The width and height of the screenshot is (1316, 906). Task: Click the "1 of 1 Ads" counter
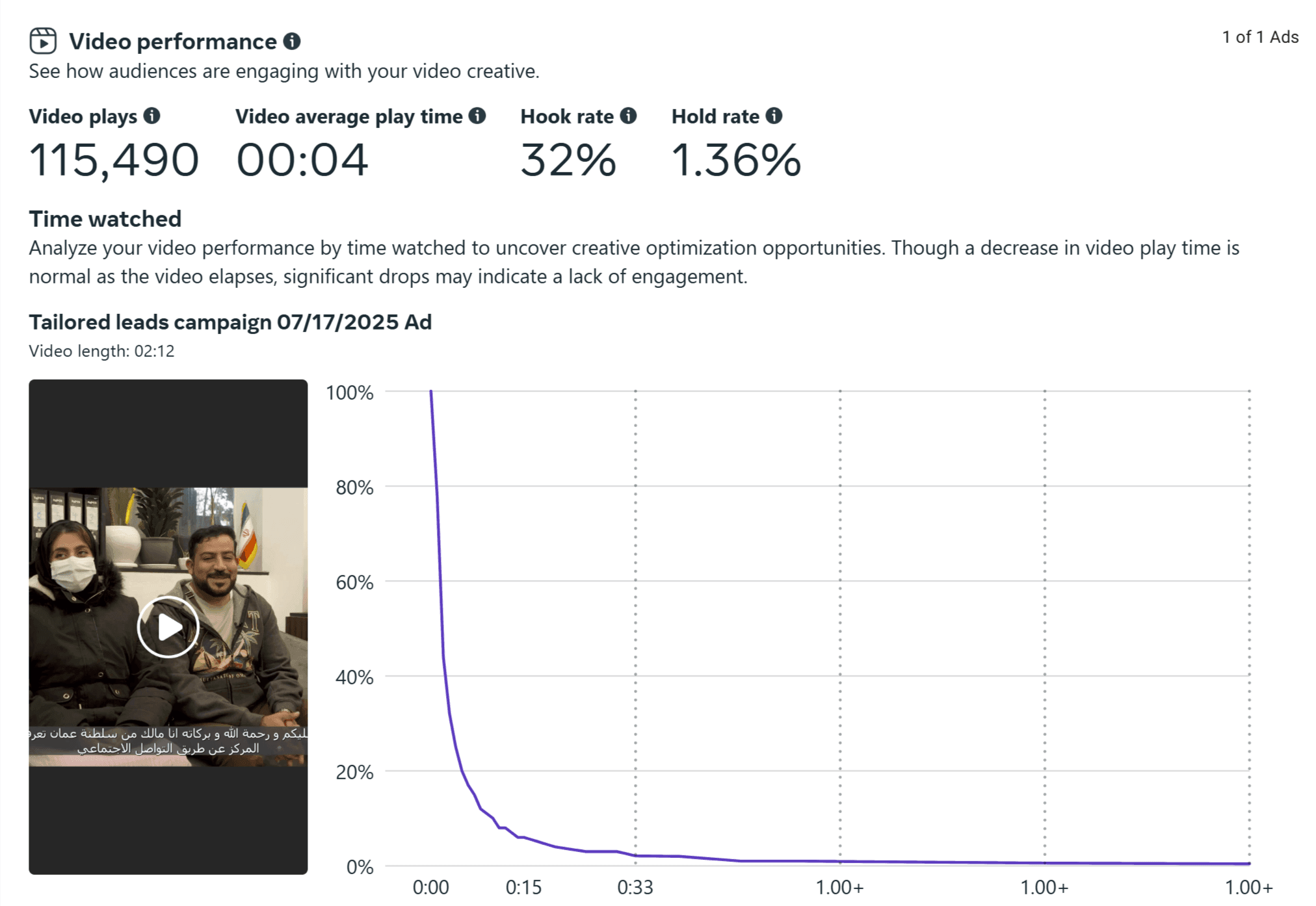pos(1259,37)
